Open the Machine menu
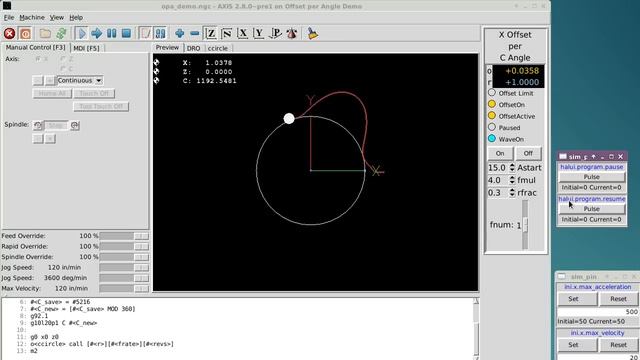 pyautogui.click(x=32, y=18)
